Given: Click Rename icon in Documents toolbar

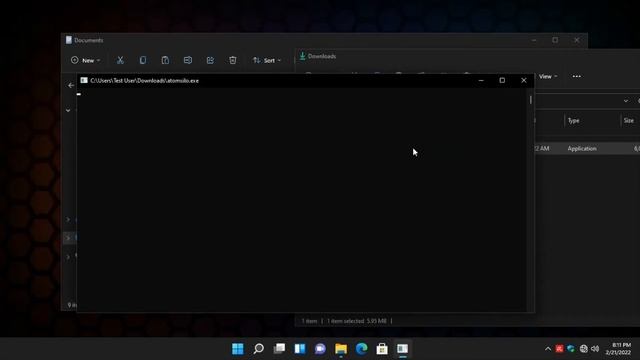Looking at the screenshot, I should (x=188, y=60).
